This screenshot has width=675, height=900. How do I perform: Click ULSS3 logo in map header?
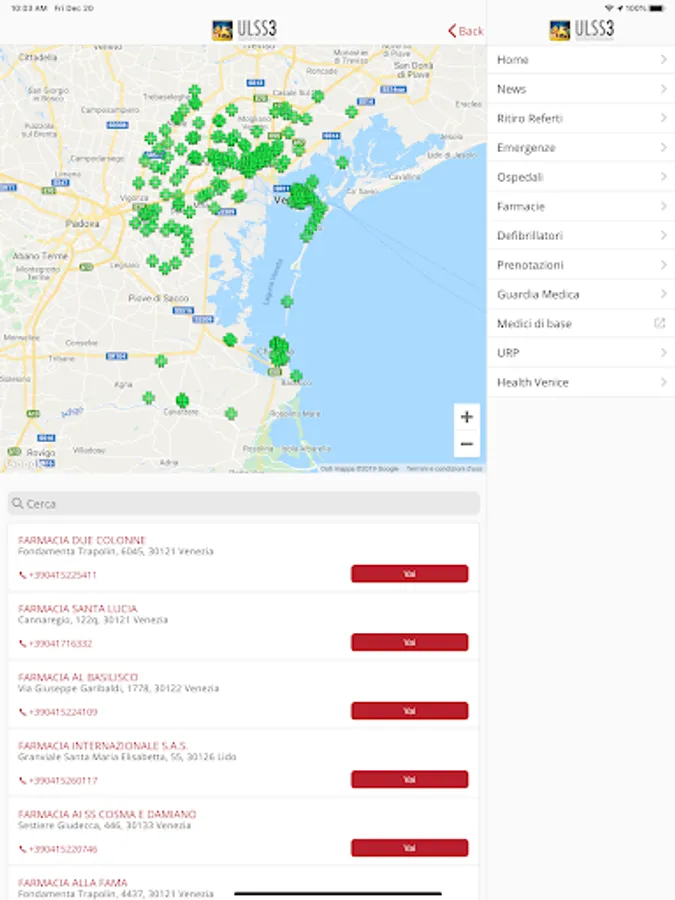tap(244, 29)
